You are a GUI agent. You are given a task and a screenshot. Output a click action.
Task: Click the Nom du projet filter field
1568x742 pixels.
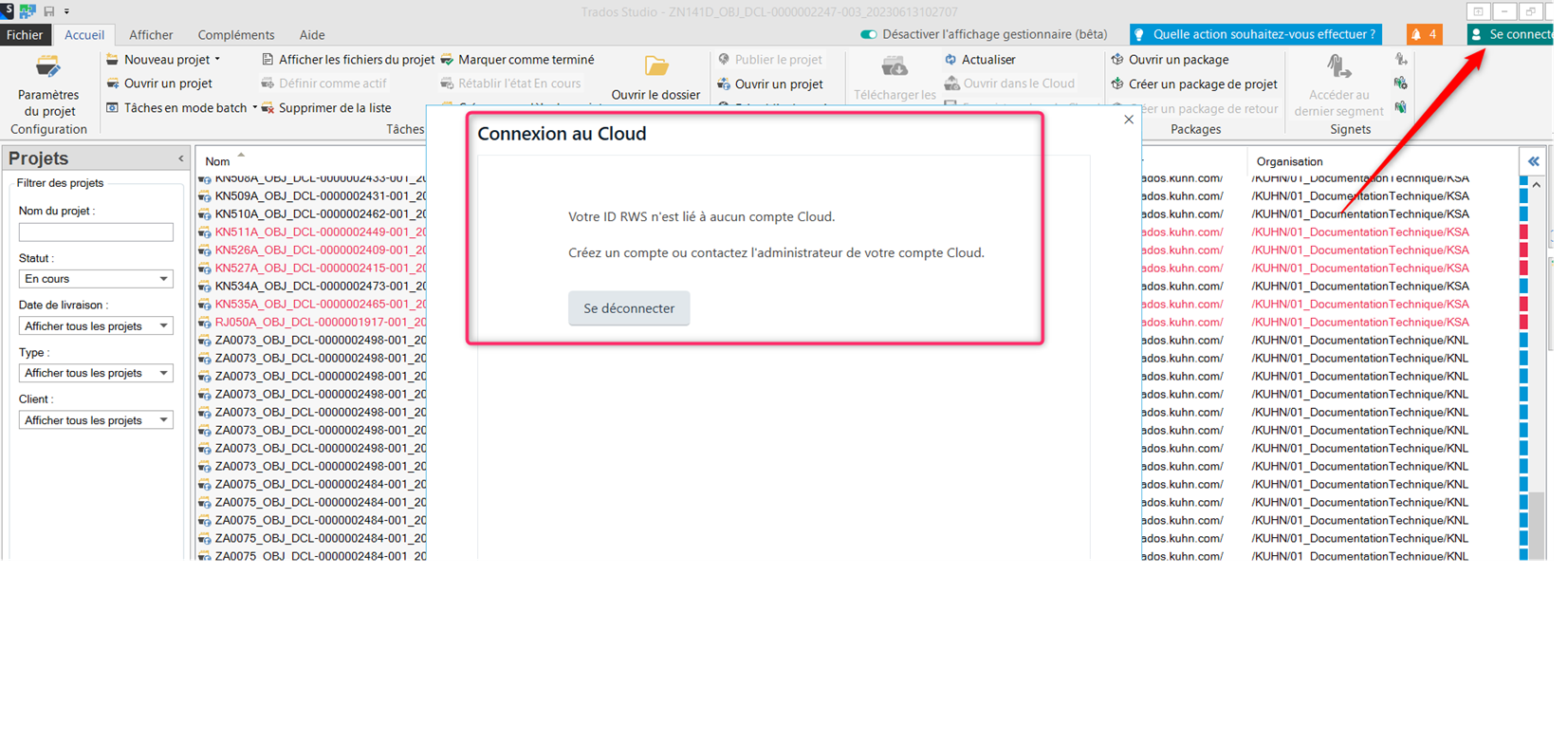96,232
